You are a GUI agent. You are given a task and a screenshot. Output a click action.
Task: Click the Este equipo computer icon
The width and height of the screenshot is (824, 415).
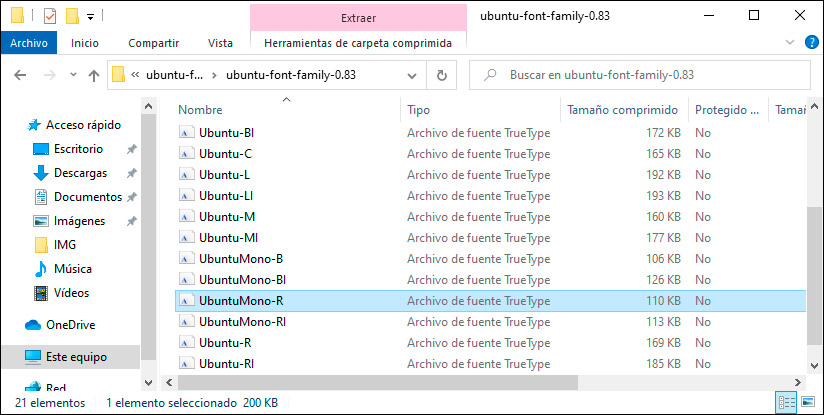click(x=33, y=357)
